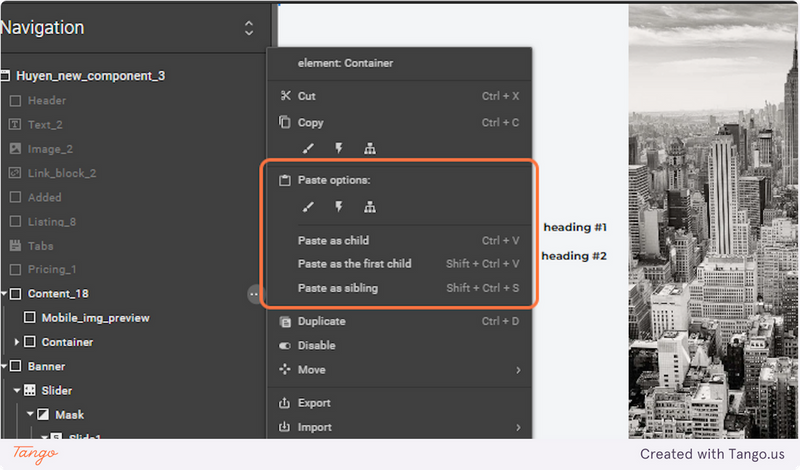Viewport: 800px width, 470px height.
Task: Paste styles using brush icon in Paste options
Action: click(308, 207)
